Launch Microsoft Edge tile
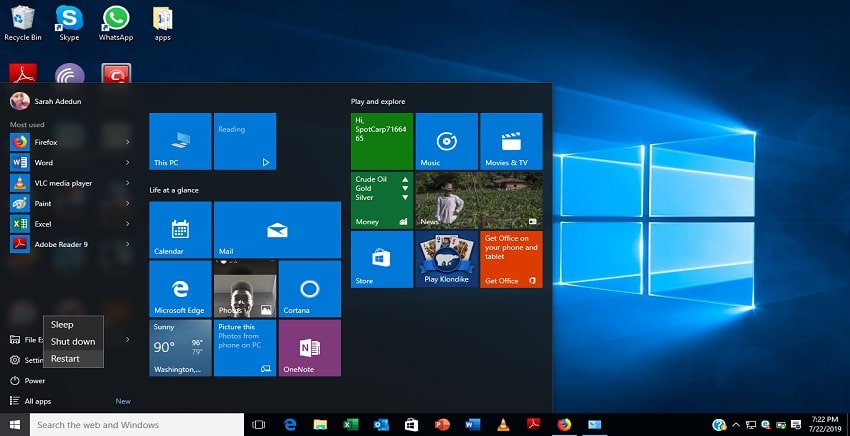The width and height of the screenshot is (850, 436). (180, 288)
